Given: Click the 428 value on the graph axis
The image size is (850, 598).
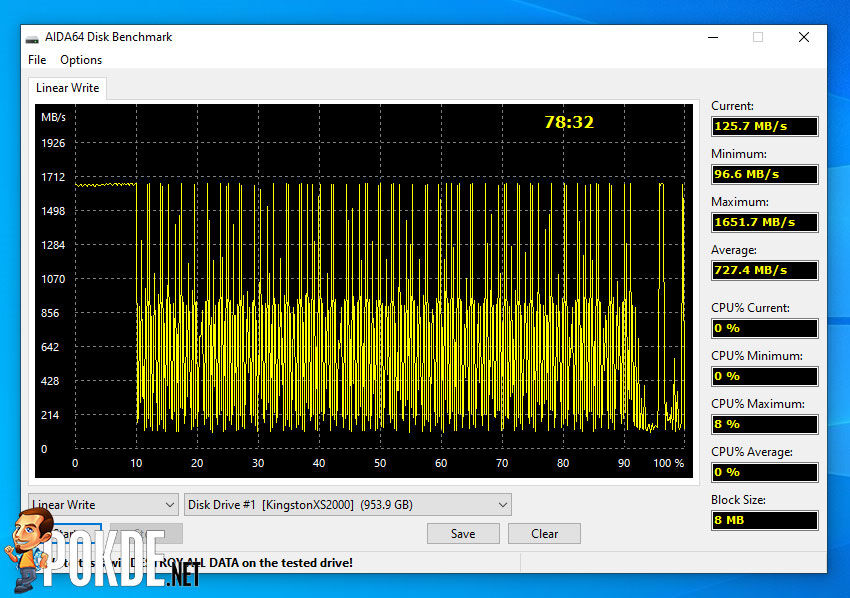Looking at the screenshot, I should click(50, 381).
